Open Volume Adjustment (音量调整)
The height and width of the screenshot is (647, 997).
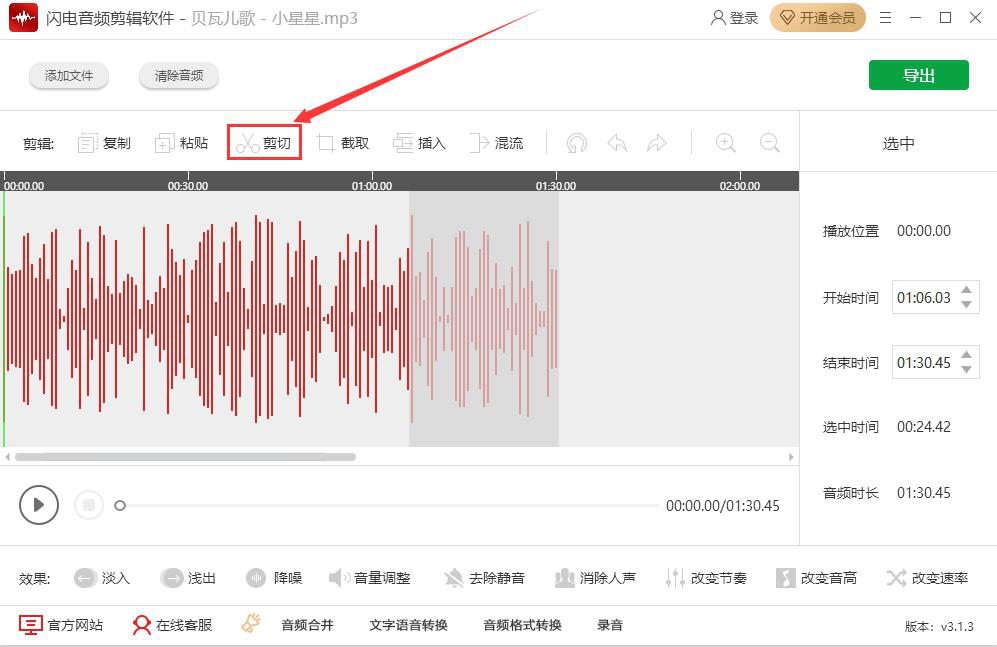(369, 578)
